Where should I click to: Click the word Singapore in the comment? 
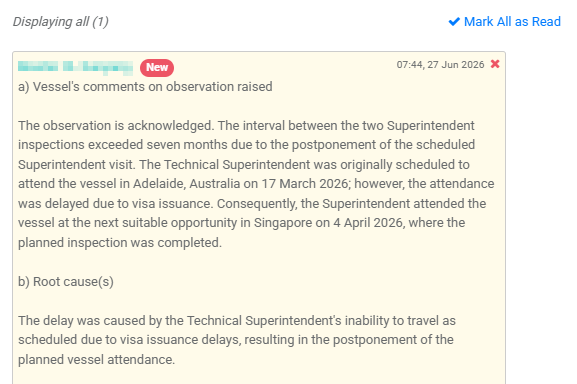283,223
